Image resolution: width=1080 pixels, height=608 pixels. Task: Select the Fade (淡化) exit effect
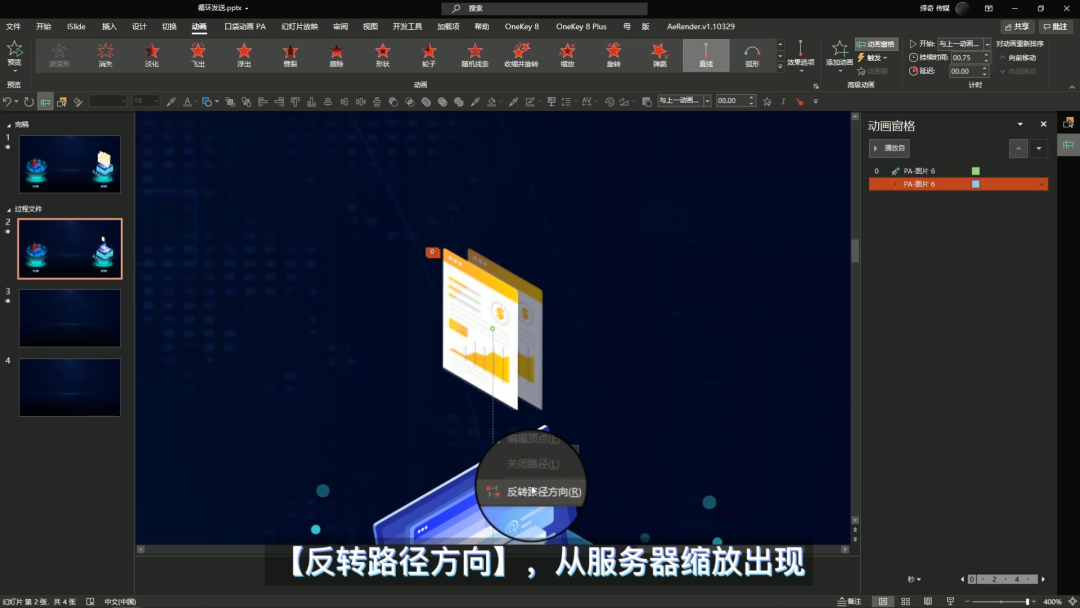coord(152,55)
